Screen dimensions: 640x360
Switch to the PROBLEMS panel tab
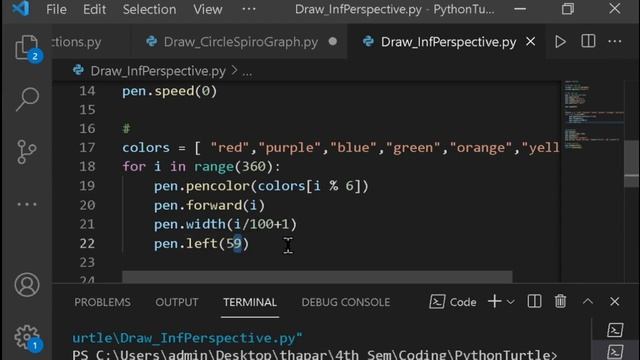(x=102, y=302)
